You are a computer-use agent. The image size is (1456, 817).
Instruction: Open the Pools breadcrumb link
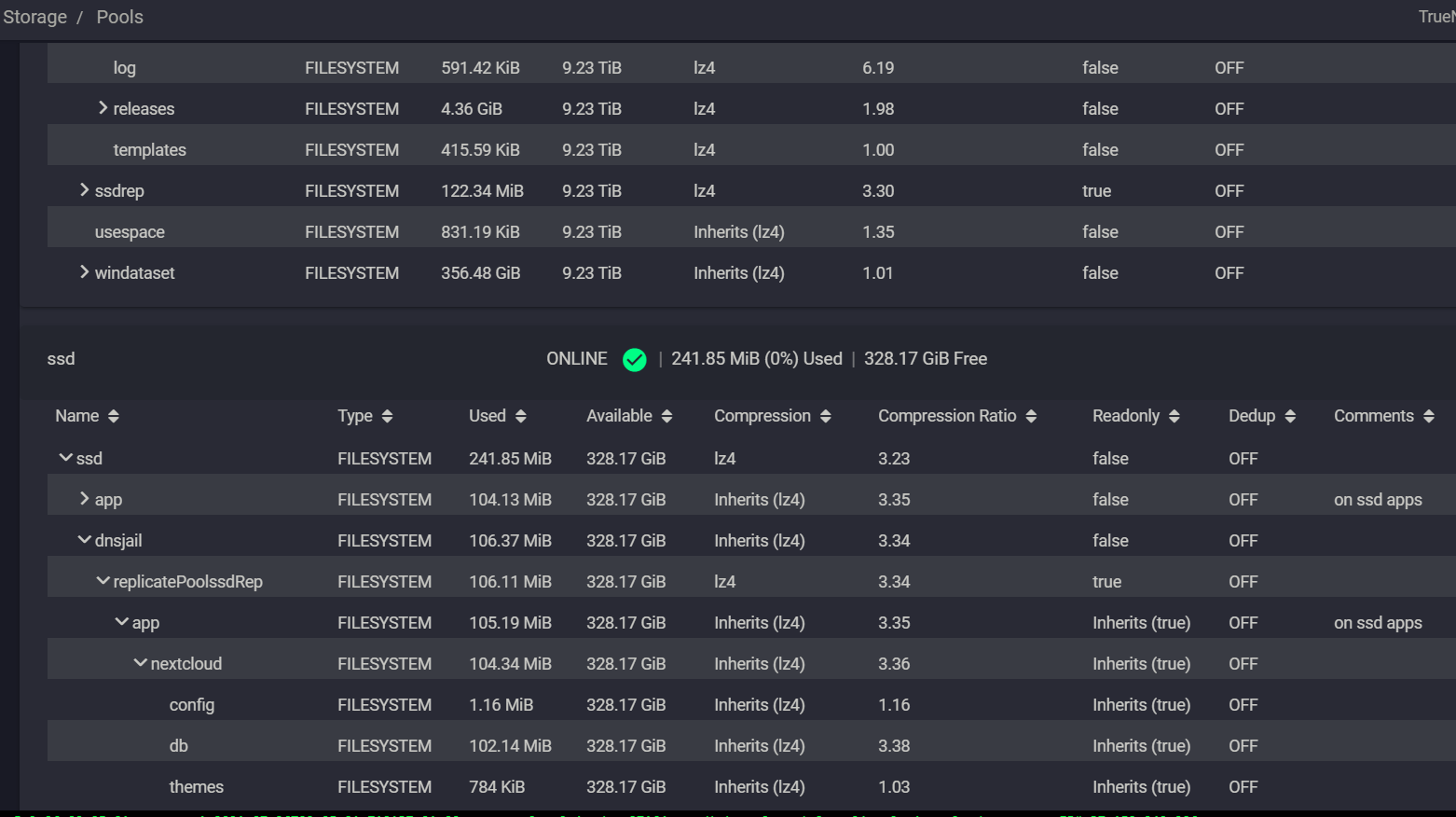(x=120, y=17)
